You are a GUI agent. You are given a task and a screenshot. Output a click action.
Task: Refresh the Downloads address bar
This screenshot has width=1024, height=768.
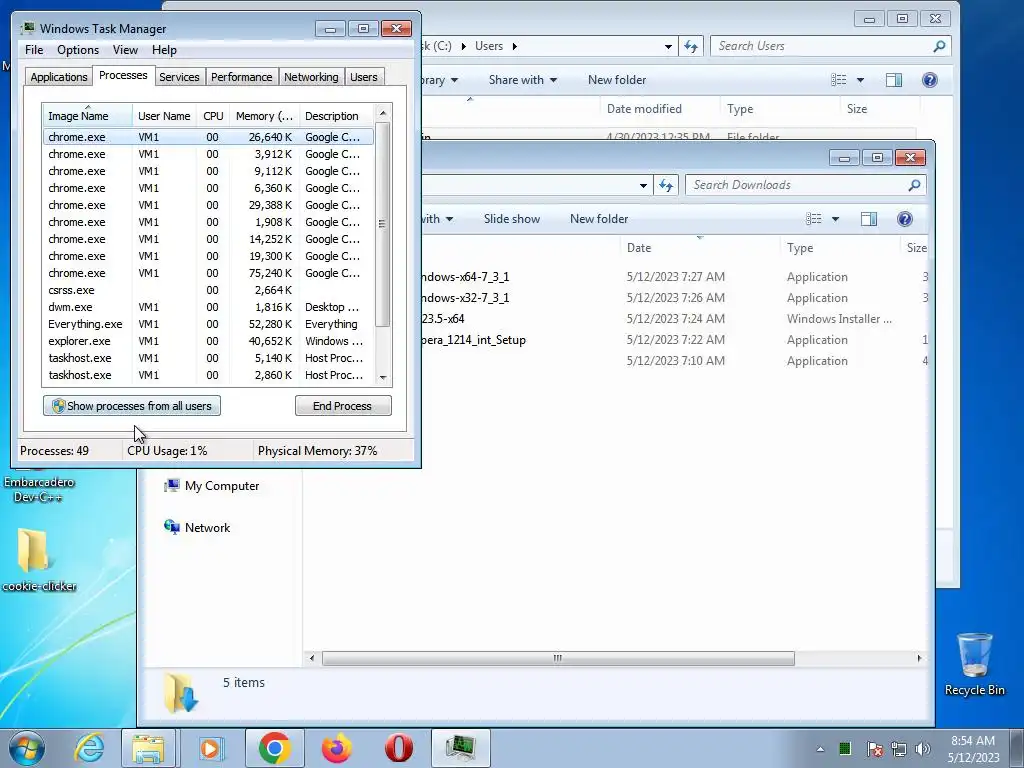pos(665,185)
